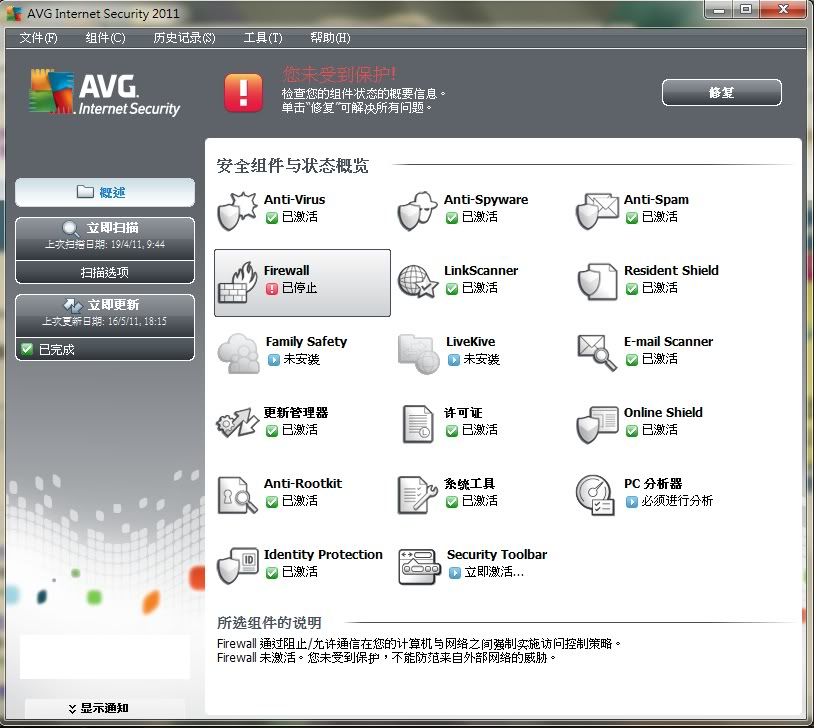Viewport: 819px width, 728px height.
Task: Open the stopped Firewall component
Action: [x=302, y=282]
